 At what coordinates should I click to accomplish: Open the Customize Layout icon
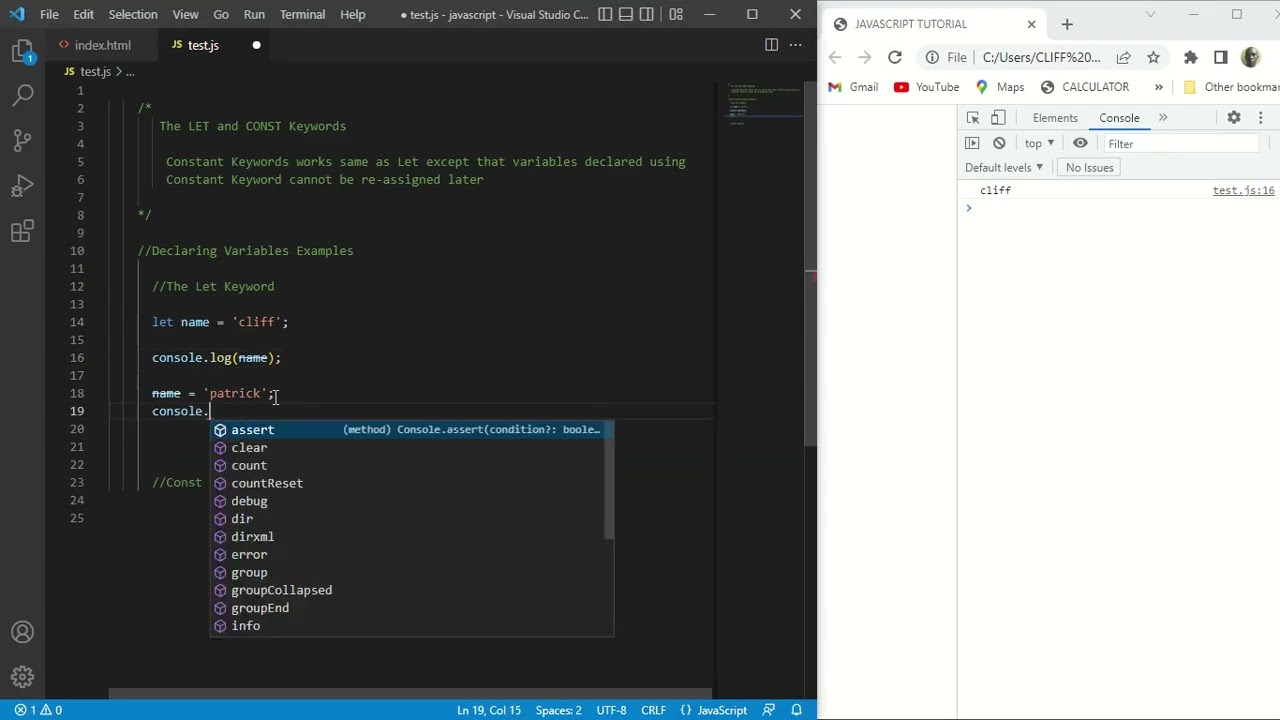(x=676, y=15)
